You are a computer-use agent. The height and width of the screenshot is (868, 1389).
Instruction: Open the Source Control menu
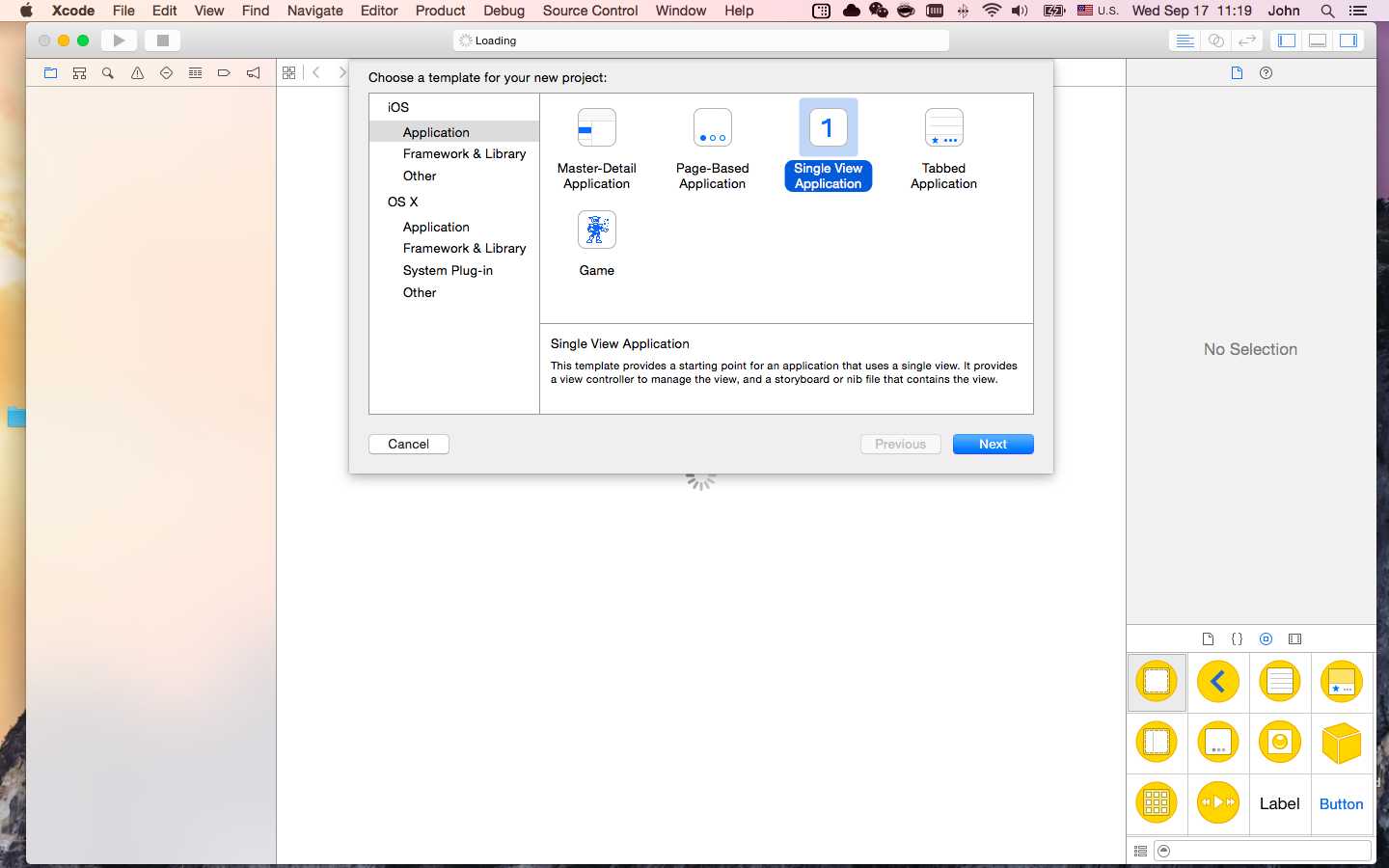pos(589,11)
